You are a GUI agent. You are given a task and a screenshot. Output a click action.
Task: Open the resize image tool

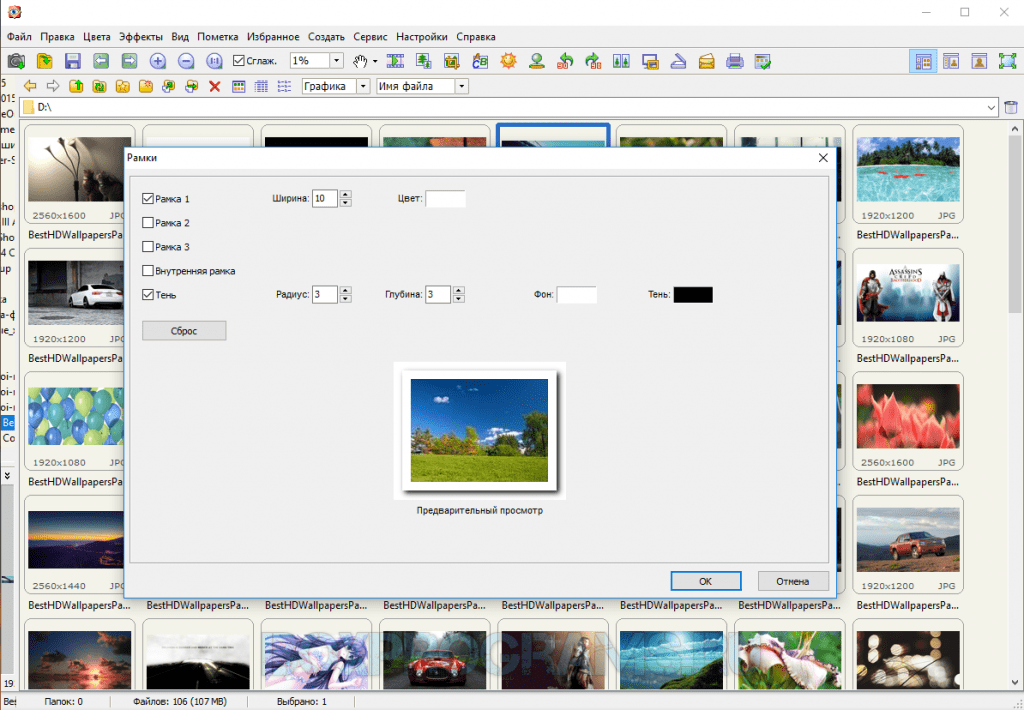(x=423, y=61)
